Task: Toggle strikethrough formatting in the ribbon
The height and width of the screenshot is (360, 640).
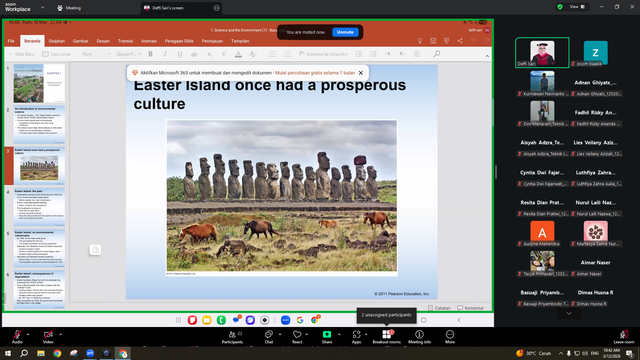Action: click(x=194, y=54)
